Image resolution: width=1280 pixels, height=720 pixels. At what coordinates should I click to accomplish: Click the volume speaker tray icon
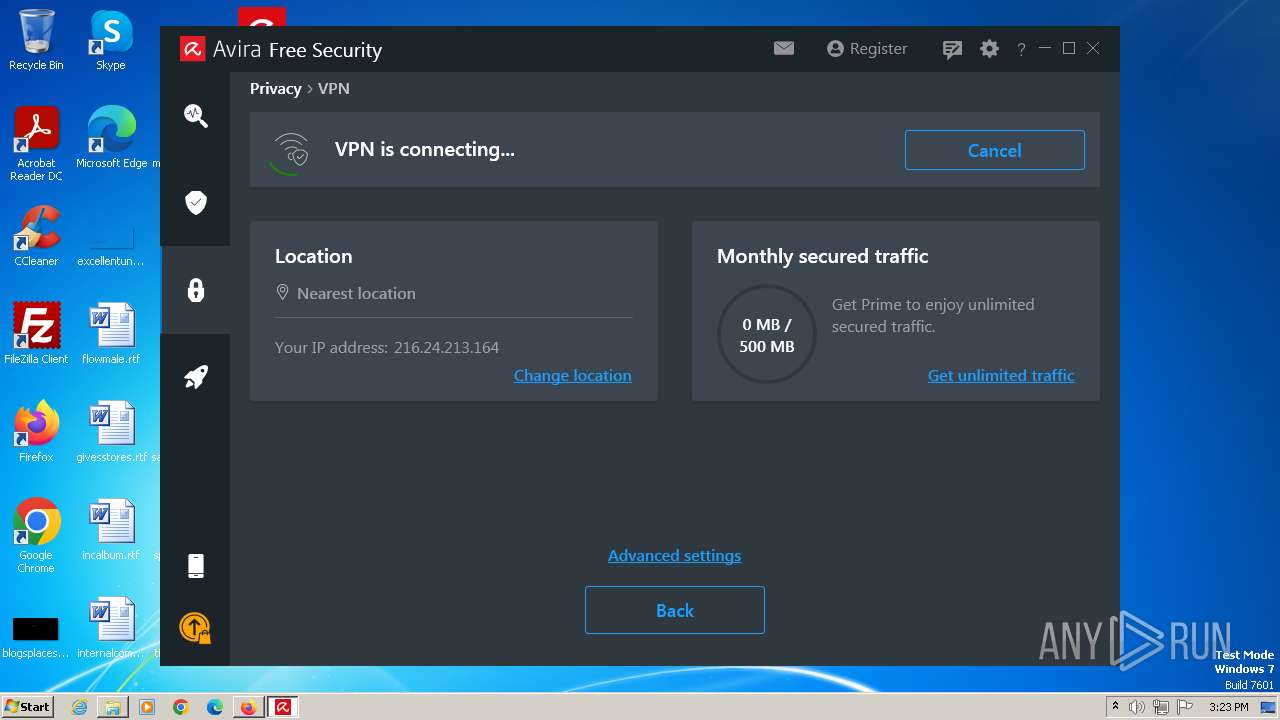point(1137,707)
